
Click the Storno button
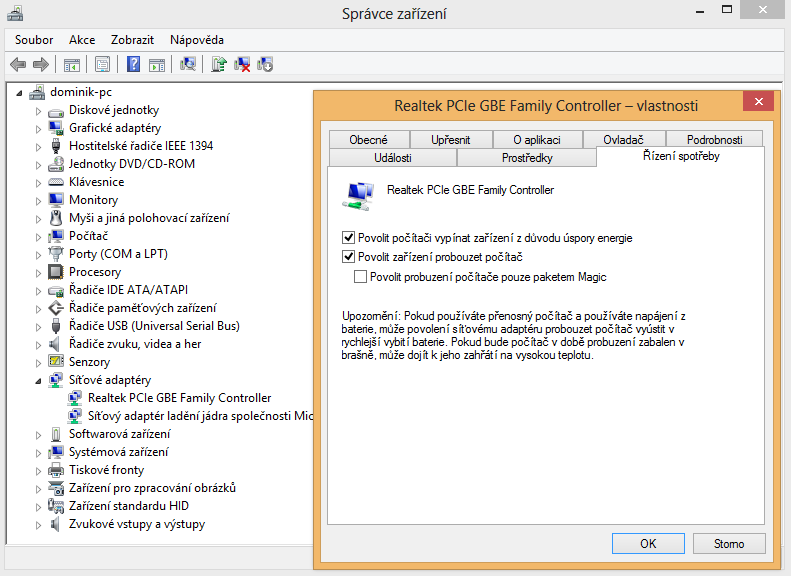pos(729,544)
